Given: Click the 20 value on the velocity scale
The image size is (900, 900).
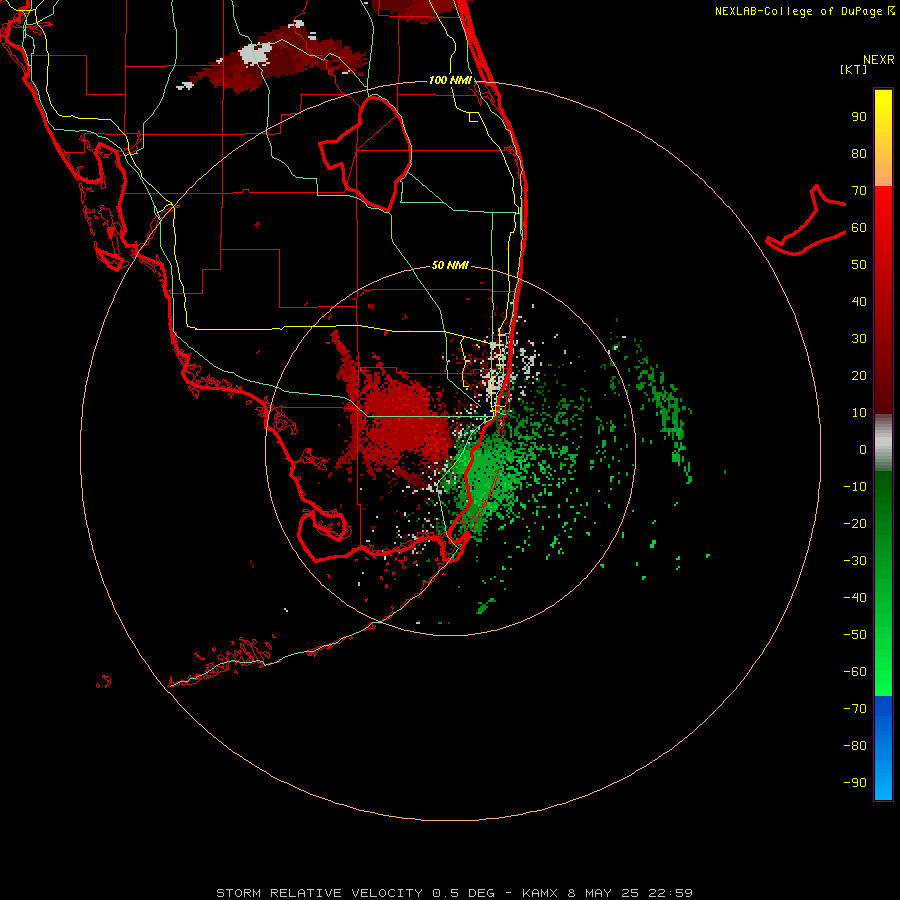Looking at the screenshot, I should 859,375.
